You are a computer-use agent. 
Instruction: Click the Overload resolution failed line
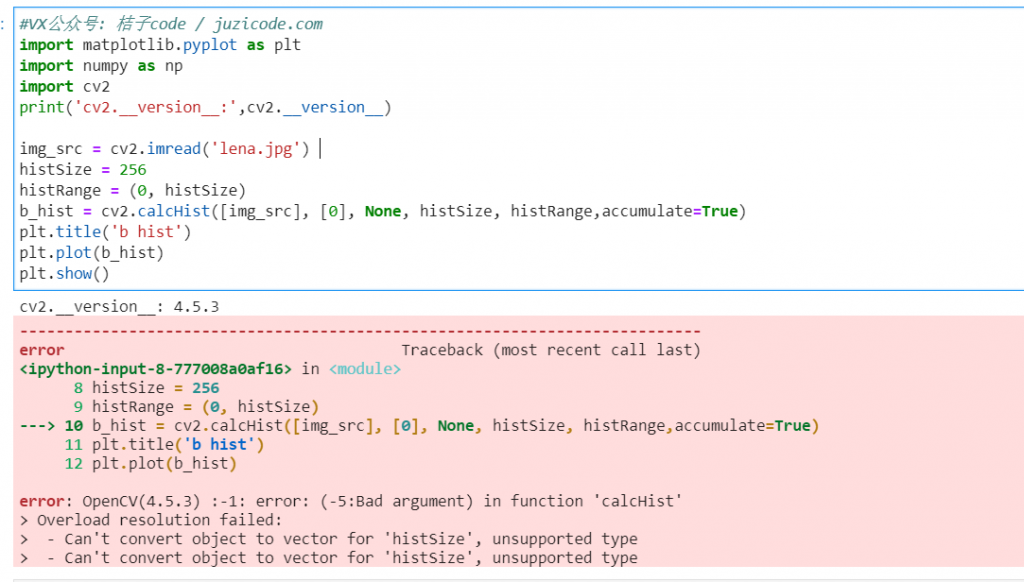click(150, 520)
